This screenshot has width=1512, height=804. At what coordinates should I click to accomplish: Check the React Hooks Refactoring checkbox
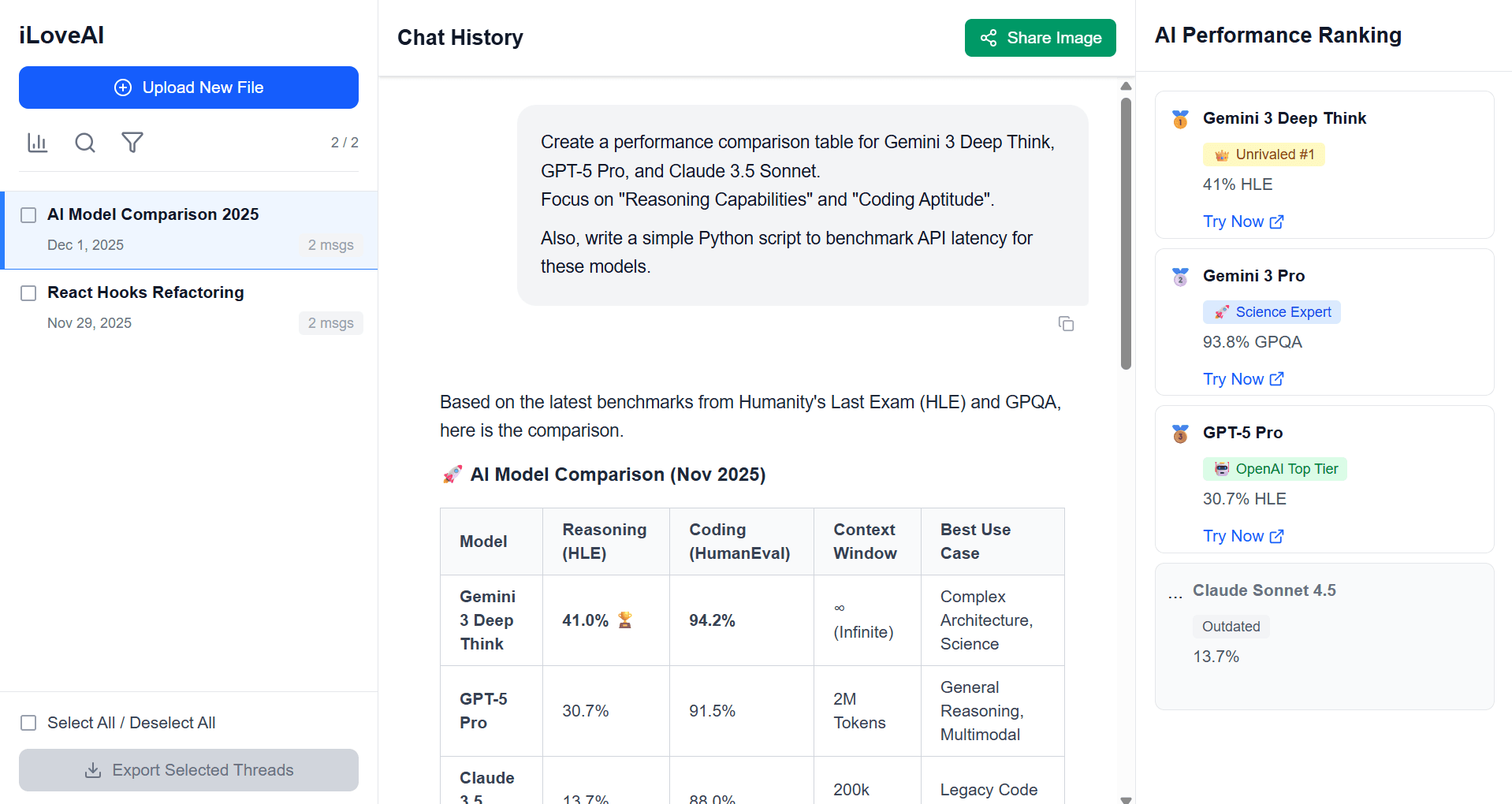(x=28, y=292)
